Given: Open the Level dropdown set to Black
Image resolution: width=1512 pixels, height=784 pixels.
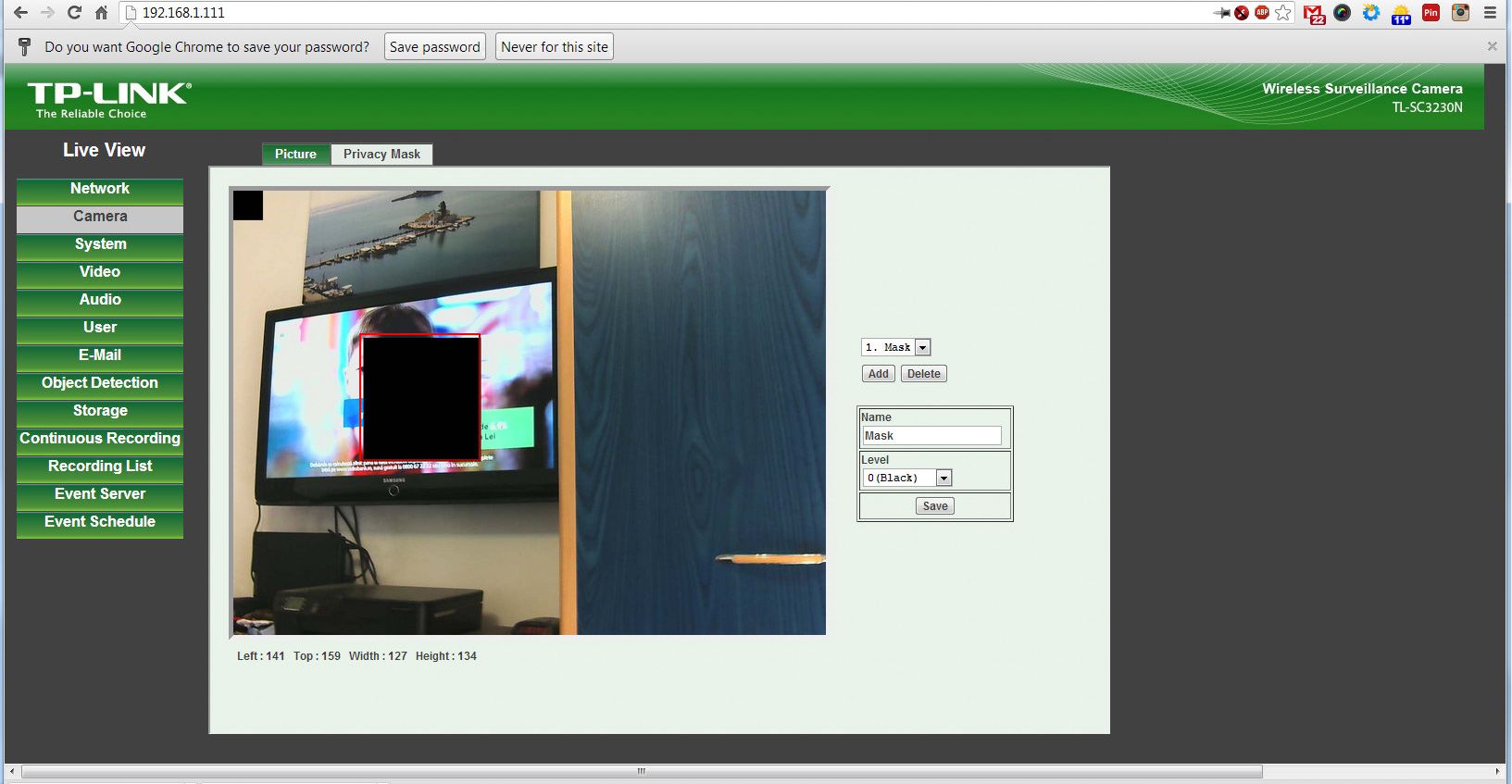Looking at the screenshot, I should tap(943, 479).
